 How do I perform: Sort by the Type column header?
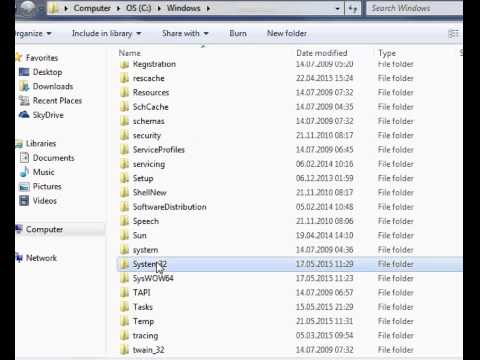(x=387, y=53)
